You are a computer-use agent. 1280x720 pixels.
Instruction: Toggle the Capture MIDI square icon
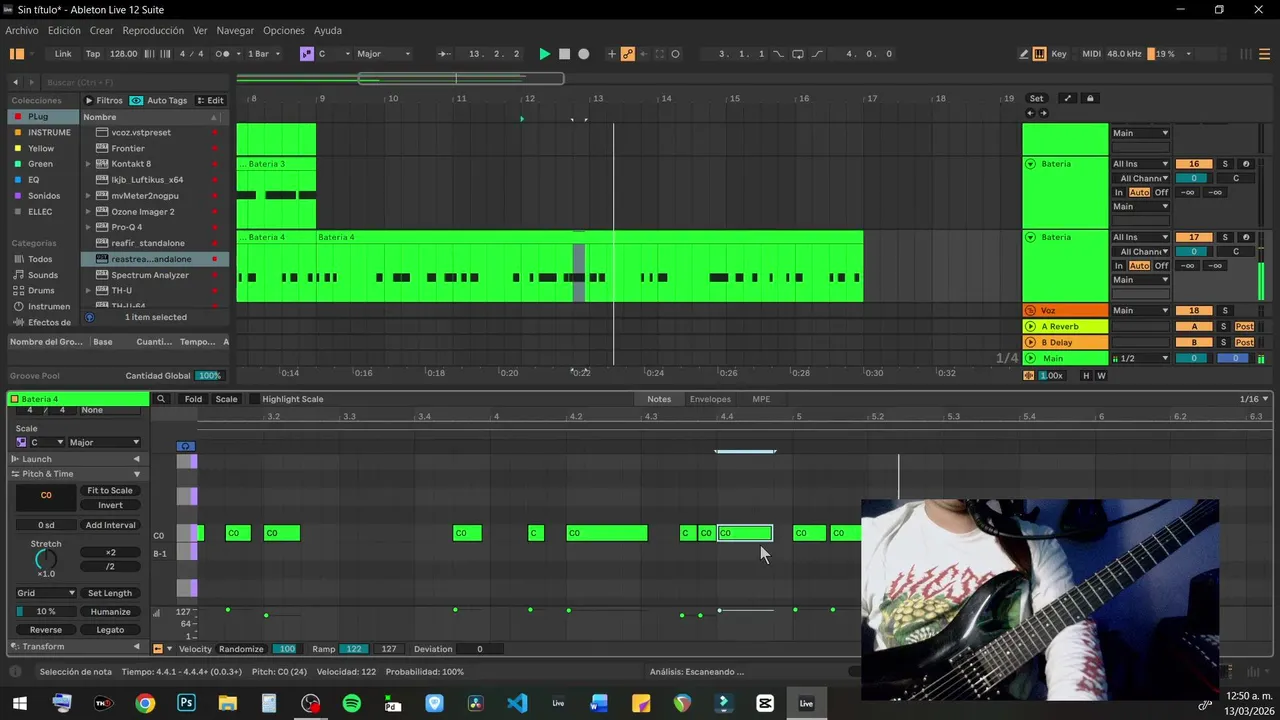point(659,54)
